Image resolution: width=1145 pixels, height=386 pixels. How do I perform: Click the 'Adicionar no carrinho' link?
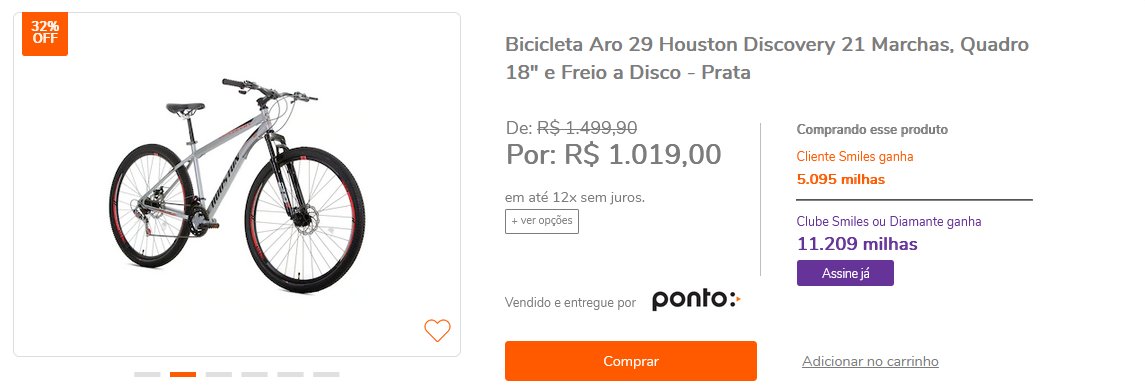870,361
